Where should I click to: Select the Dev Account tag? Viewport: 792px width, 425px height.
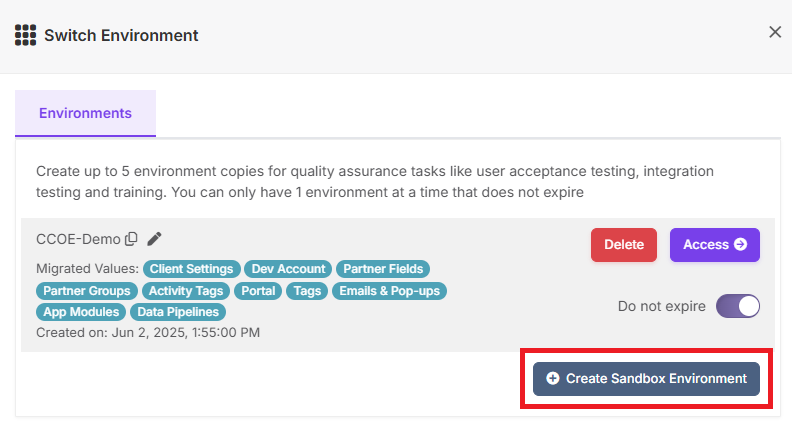[x=288, y=269]
